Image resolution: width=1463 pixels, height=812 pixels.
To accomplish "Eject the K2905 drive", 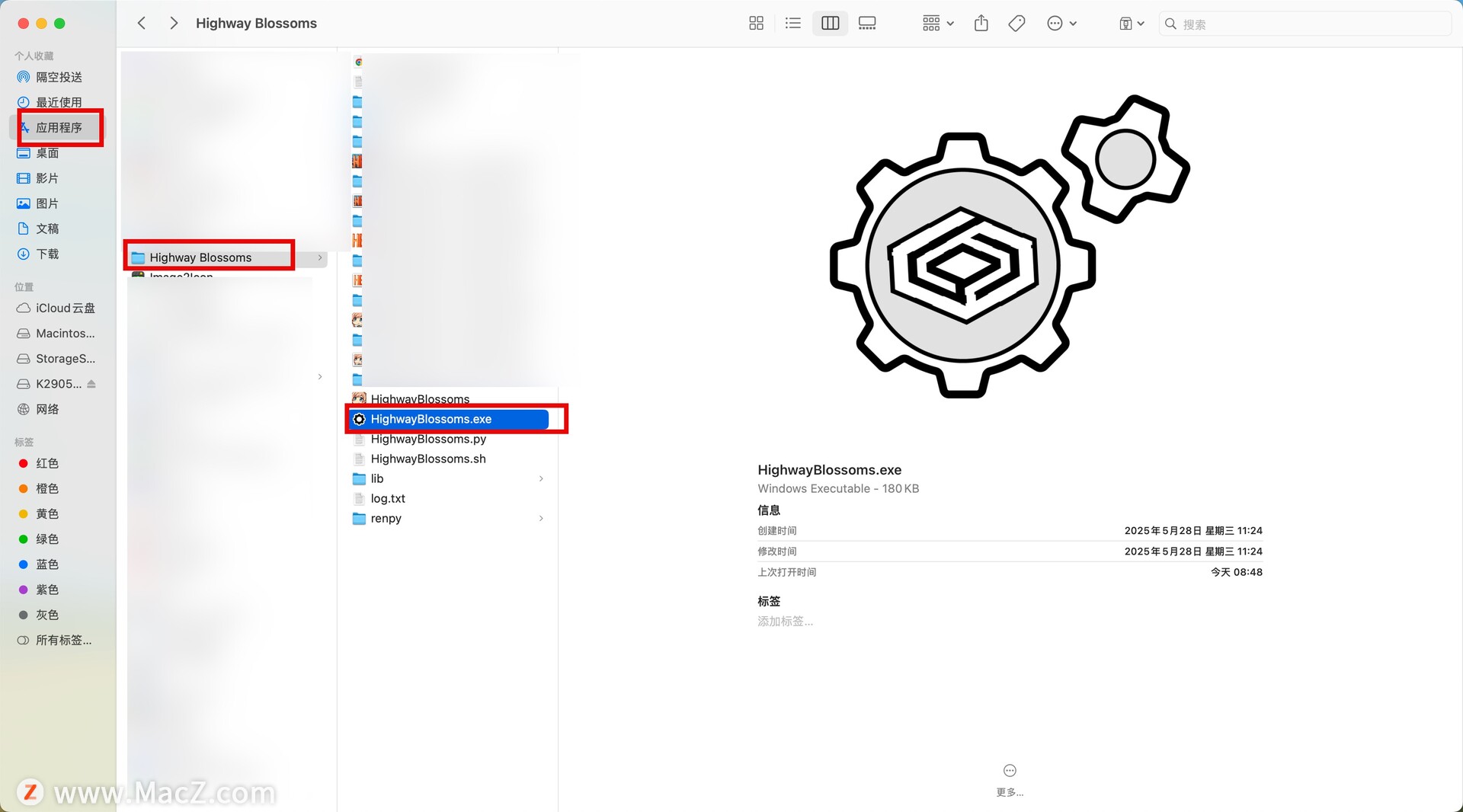I will click(91, 384).
